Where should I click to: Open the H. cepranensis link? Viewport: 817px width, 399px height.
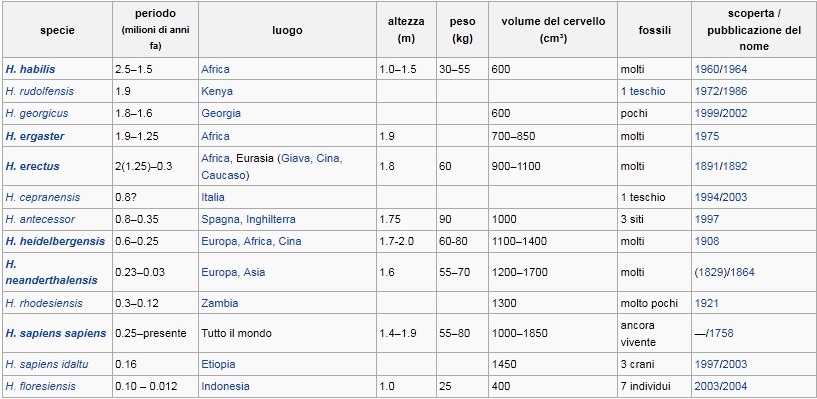43,197
